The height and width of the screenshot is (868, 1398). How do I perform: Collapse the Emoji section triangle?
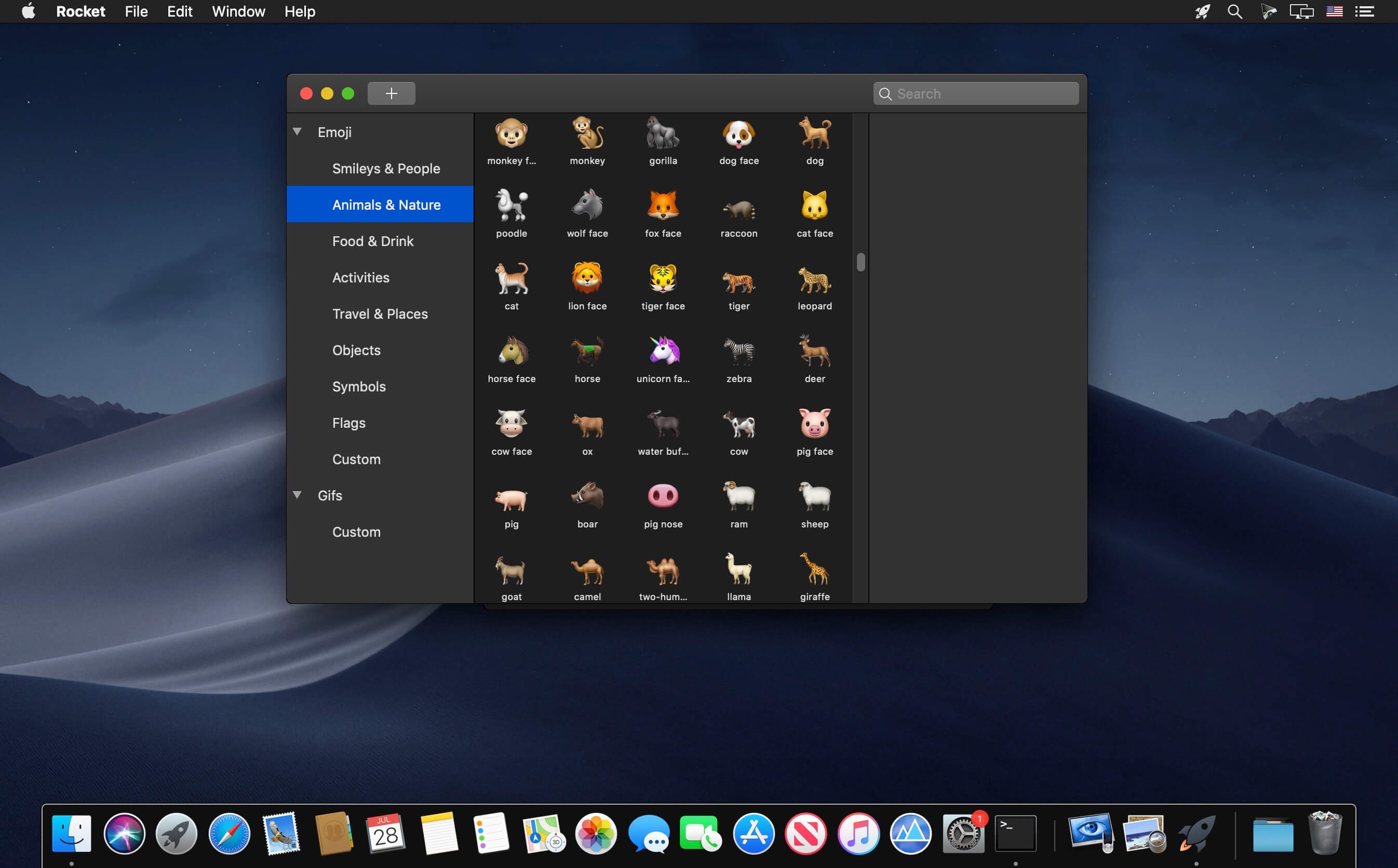(x=298, y=132)
